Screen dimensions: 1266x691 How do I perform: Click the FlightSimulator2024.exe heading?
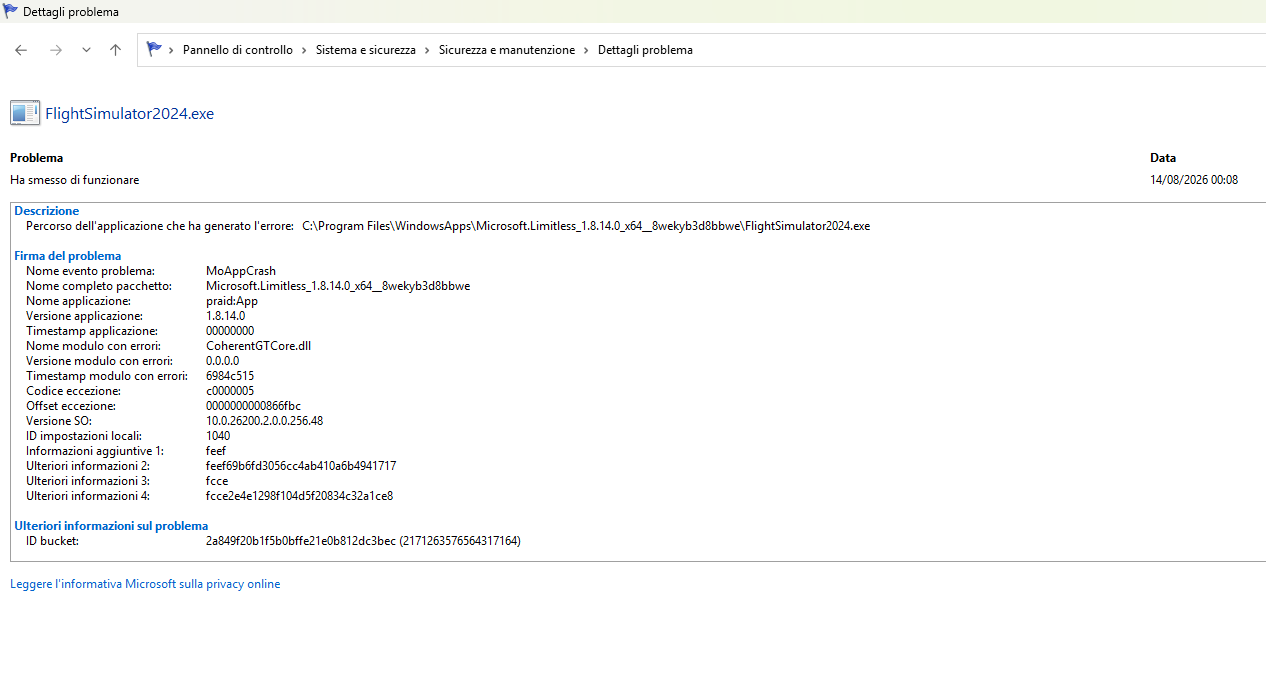click(x=130, y=114)
